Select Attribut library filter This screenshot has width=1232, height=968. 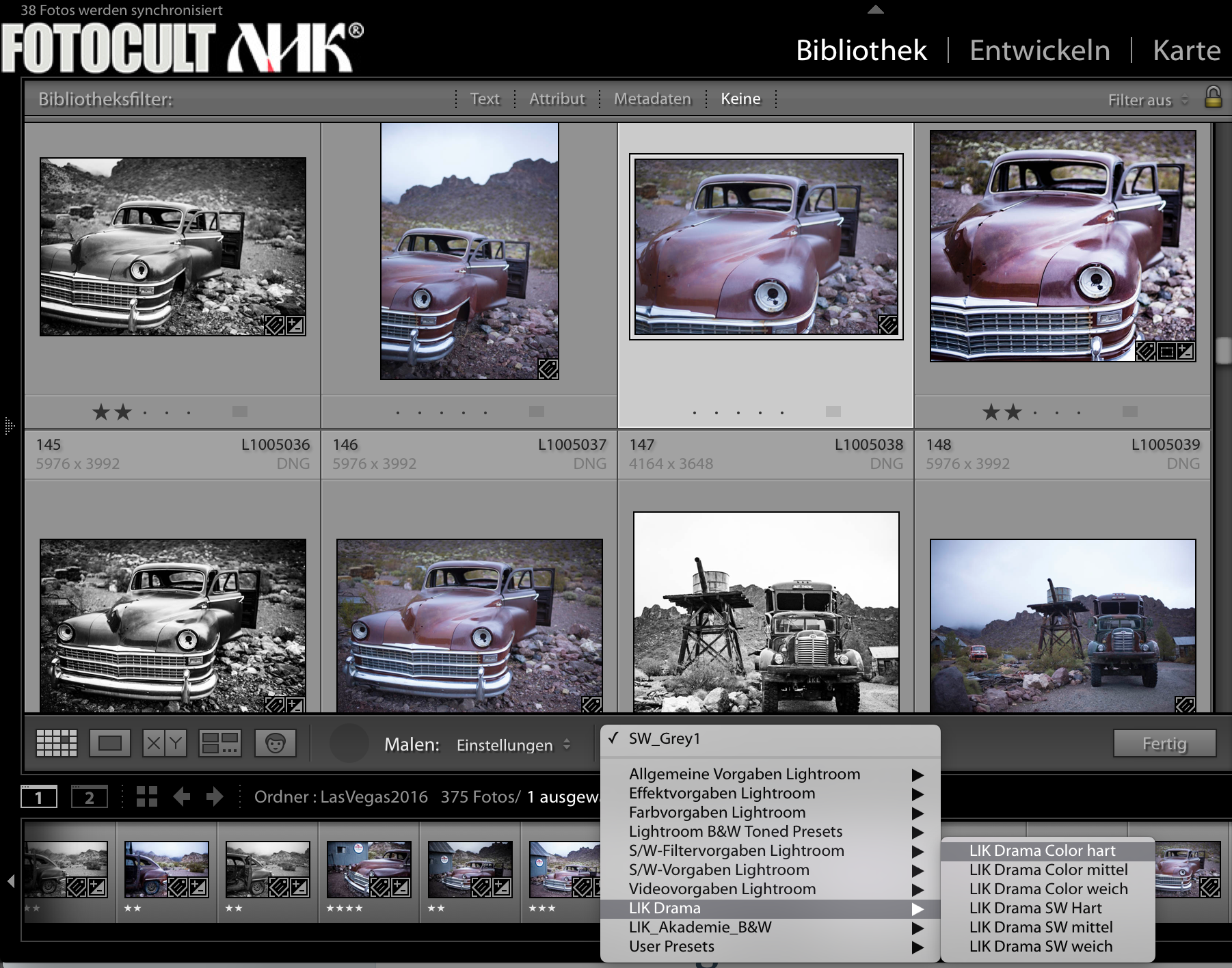click(557, 99)
